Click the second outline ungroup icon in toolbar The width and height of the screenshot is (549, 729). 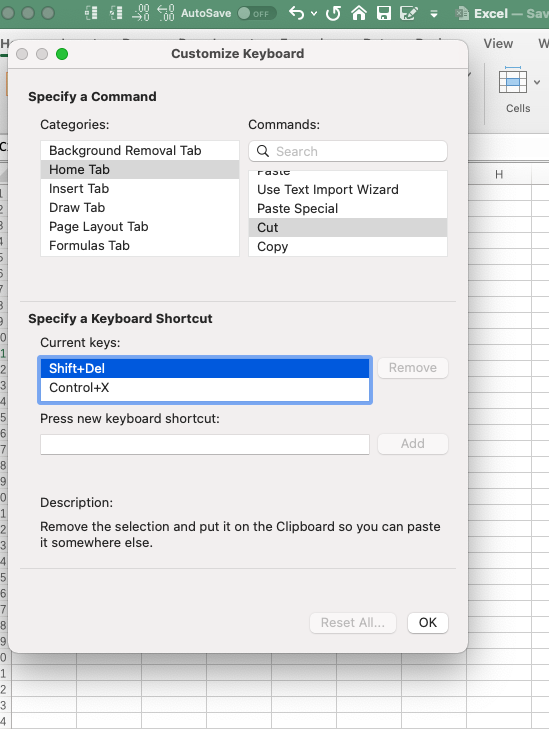(116, 13)
